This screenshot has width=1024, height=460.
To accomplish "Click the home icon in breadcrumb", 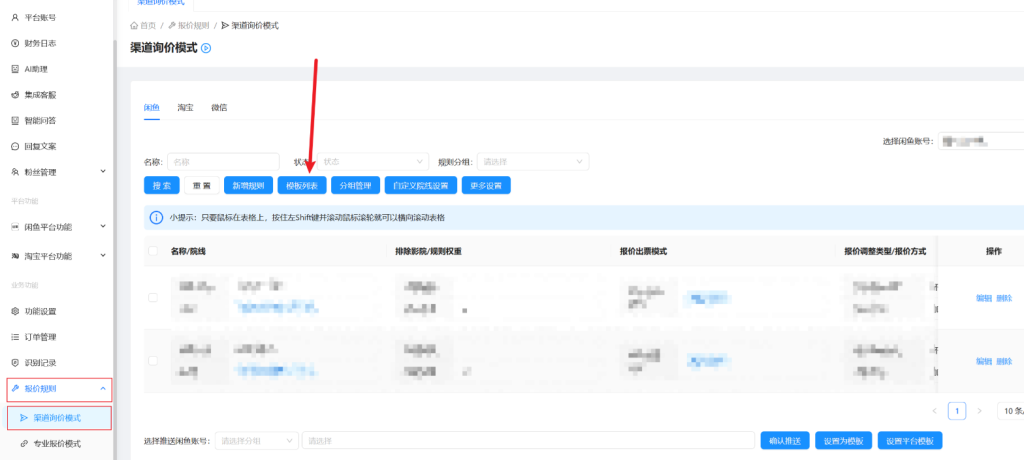I will (134, 25).
